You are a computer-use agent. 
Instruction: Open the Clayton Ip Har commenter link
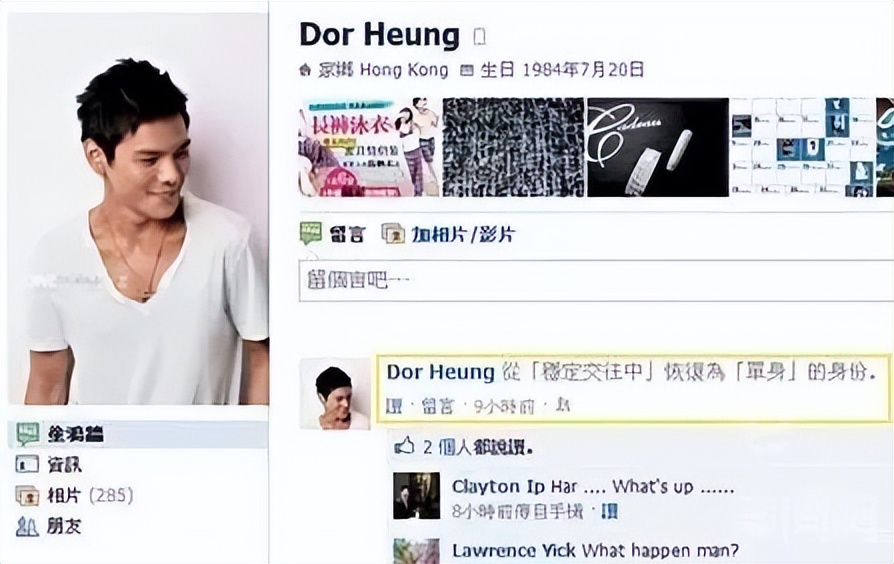[x=514, y=486]
